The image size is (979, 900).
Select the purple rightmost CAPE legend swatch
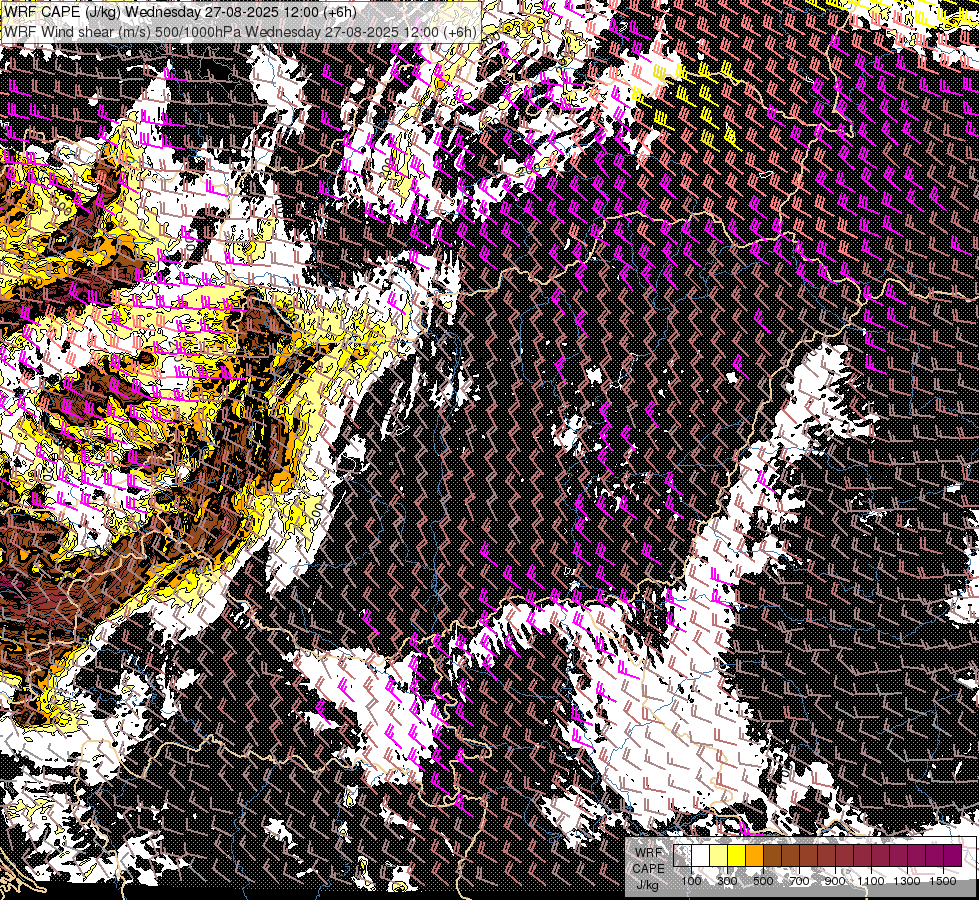click(952, 856)
